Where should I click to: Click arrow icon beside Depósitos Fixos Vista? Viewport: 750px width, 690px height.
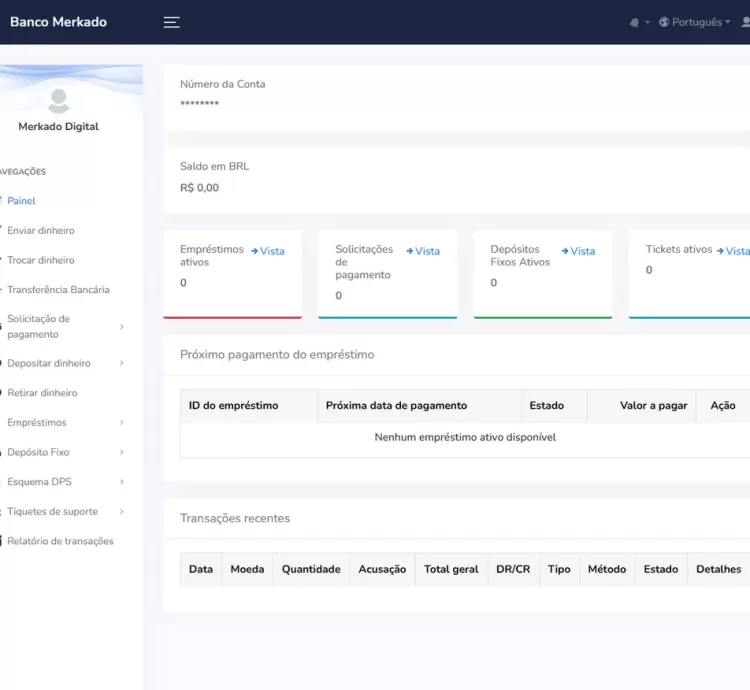[x=565, y=251]
